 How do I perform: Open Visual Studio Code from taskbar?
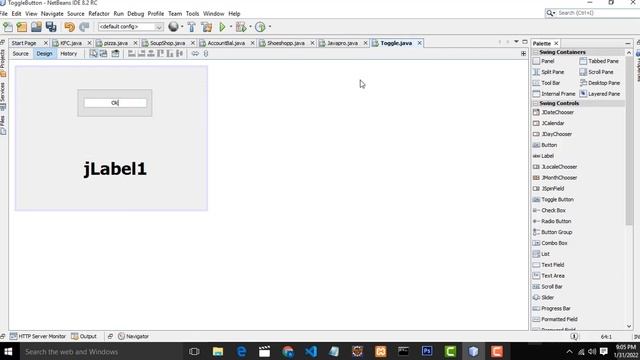click(x=311, y=351)
